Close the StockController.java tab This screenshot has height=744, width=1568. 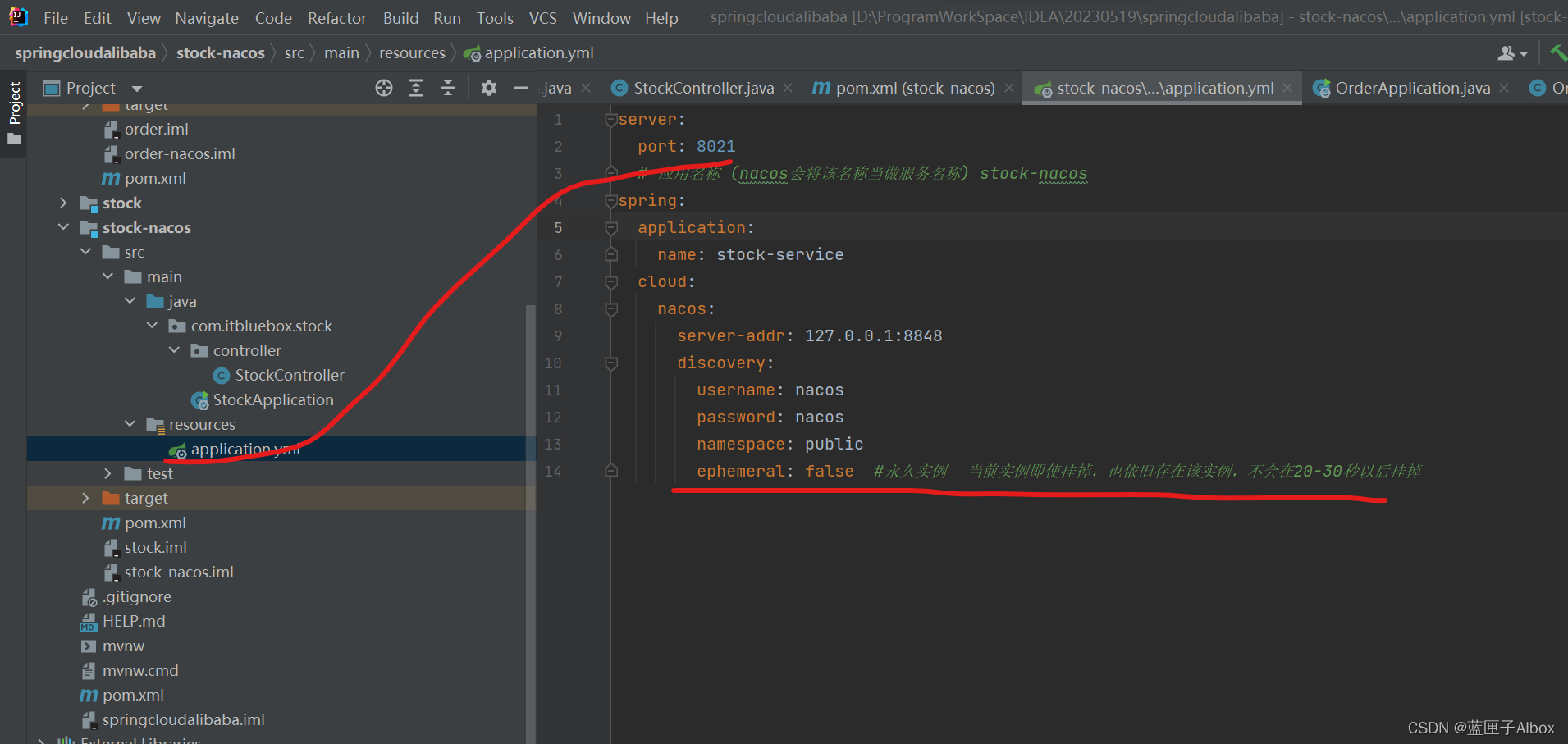pos(788,88)
